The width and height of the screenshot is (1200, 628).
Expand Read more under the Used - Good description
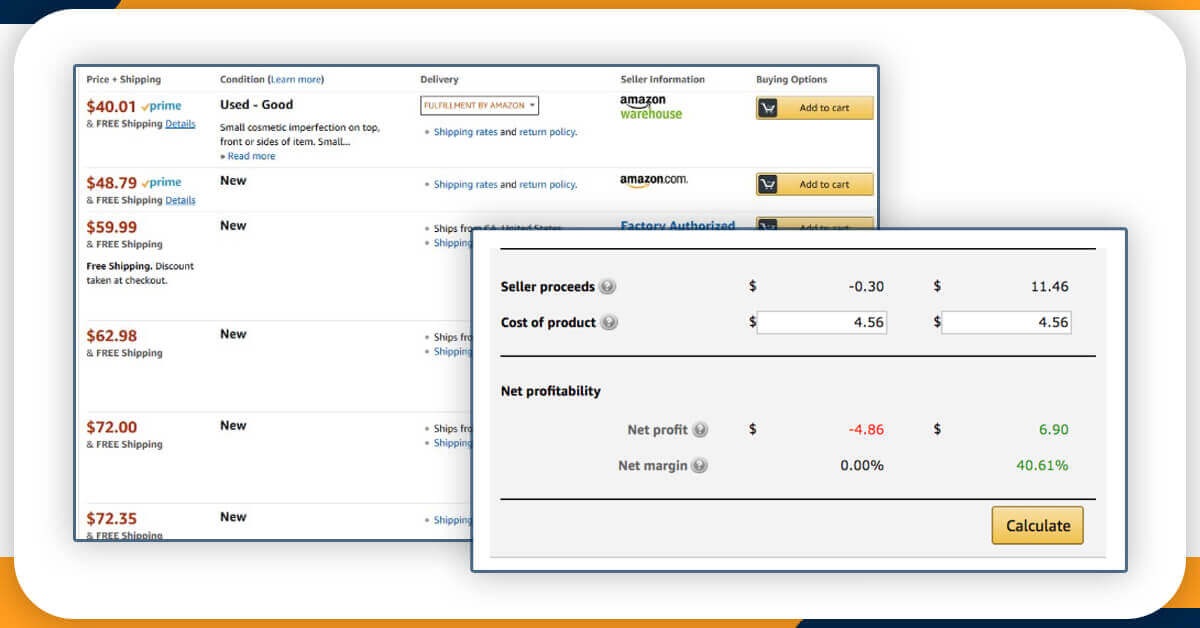coord(250,156)
